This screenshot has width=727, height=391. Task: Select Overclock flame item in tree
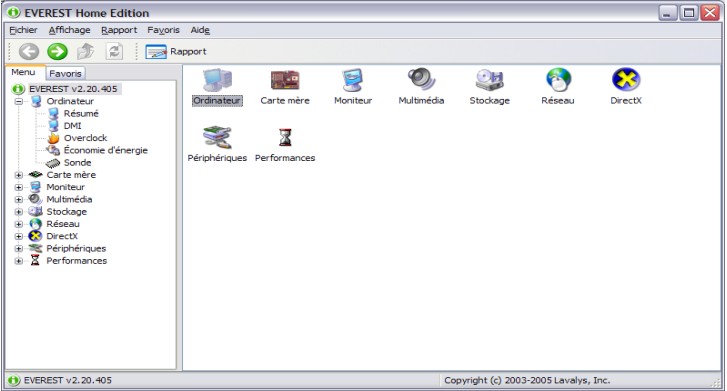85,138
